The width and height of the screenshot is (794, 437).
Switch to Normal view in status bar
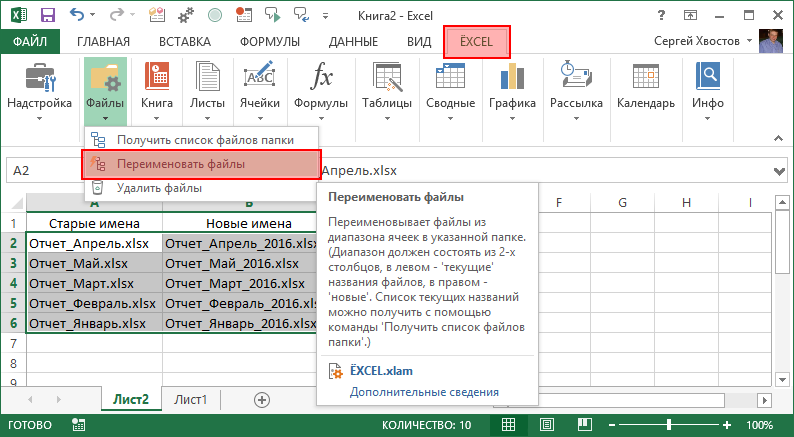click(508, 424)
